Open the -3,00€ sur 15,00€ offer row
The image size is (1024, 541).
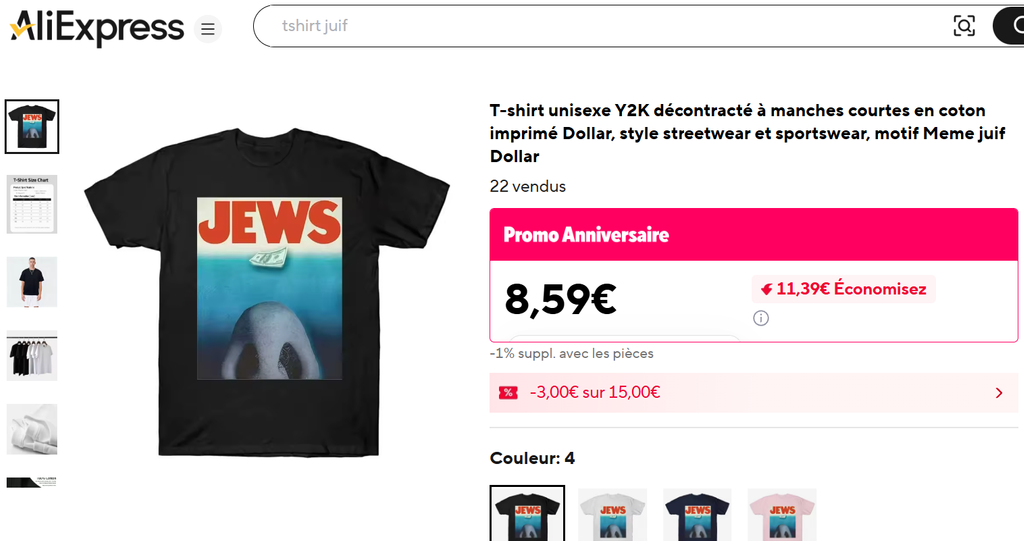pos(754,393)
